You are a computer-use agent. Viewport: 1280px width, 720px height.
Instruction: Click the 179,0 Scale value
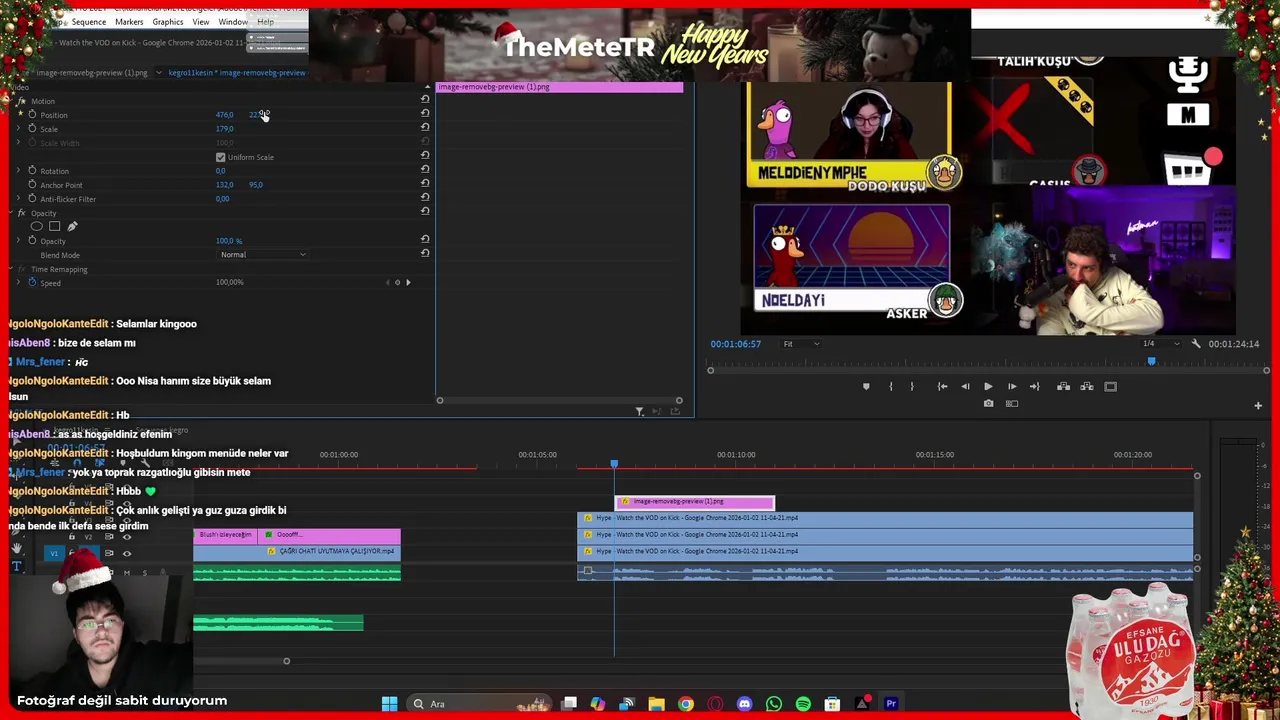pyautogui.click(x=224, y=129)
